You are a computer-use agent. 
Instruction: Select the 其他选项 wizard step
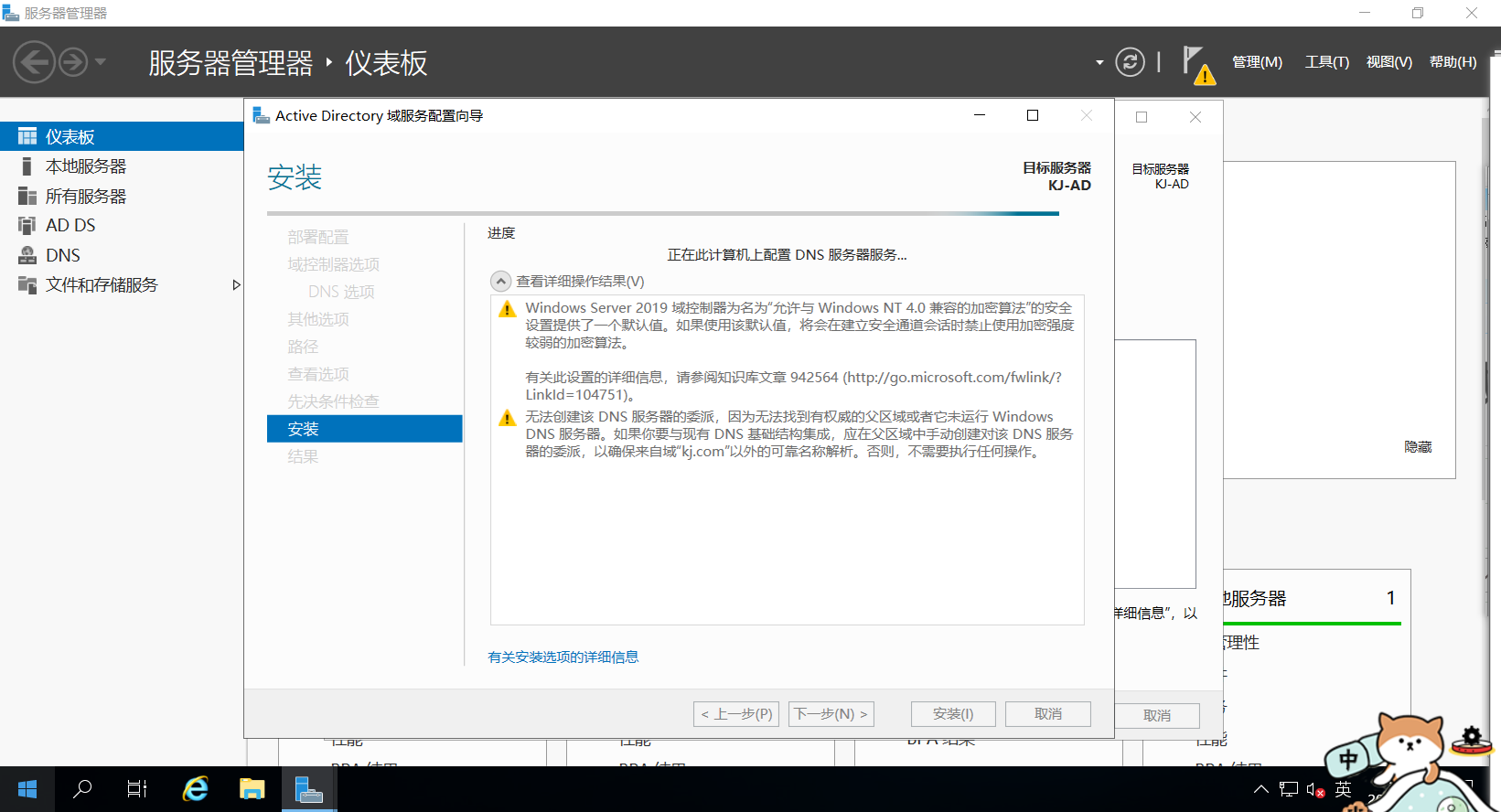318,319
